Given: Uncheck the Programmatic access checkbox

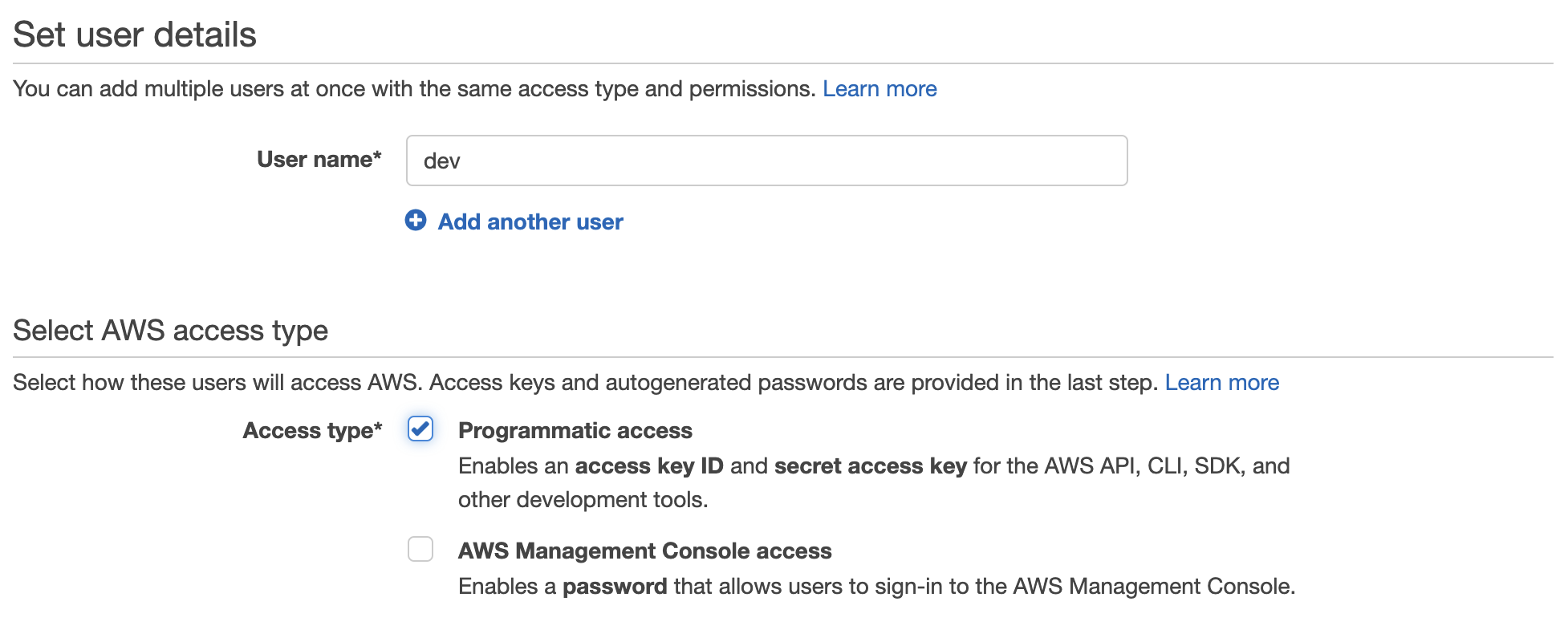Looking at the screenshot, I should [420, 429].
